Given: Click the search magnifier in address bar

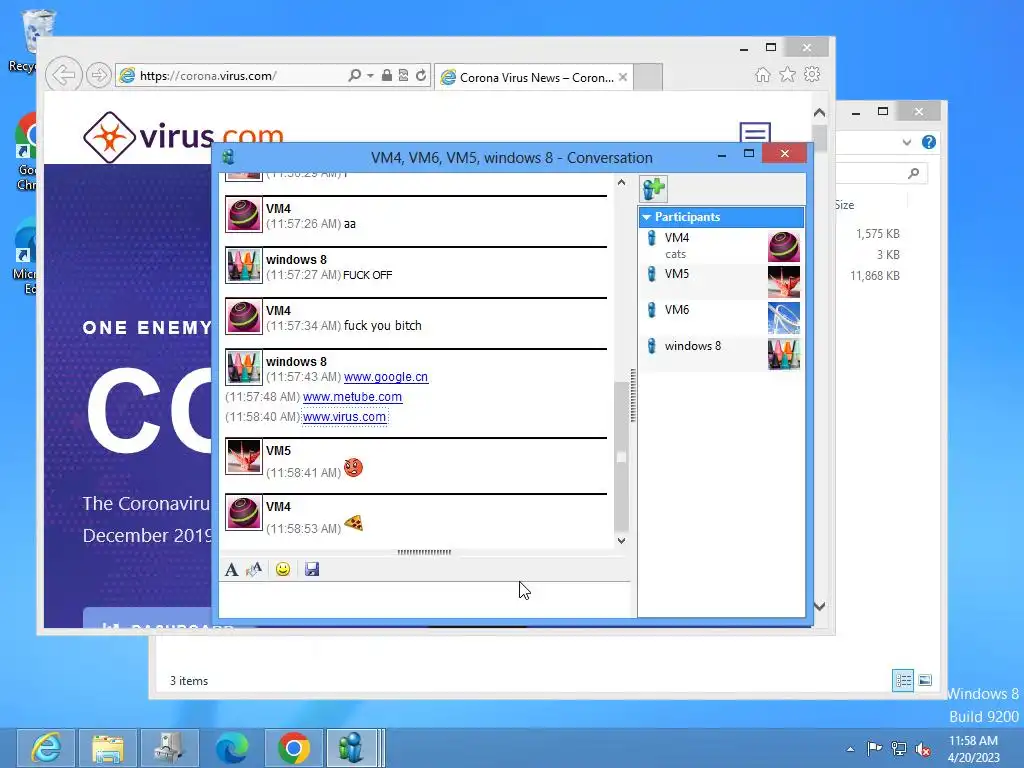Looking at the screenshot, I should (x=354, y=76).
